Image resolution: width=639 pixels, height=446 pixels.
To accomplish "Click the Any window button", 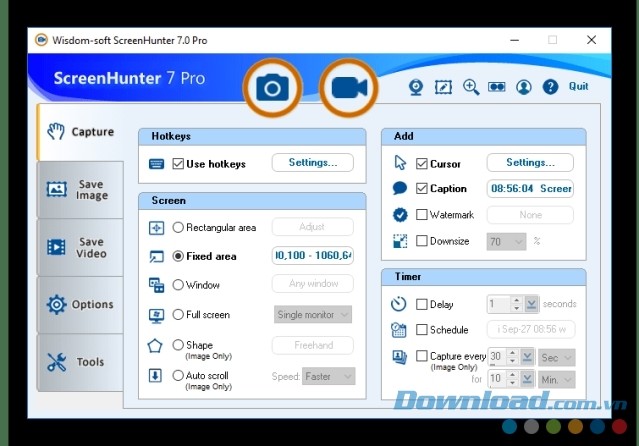I will point(313,283).
